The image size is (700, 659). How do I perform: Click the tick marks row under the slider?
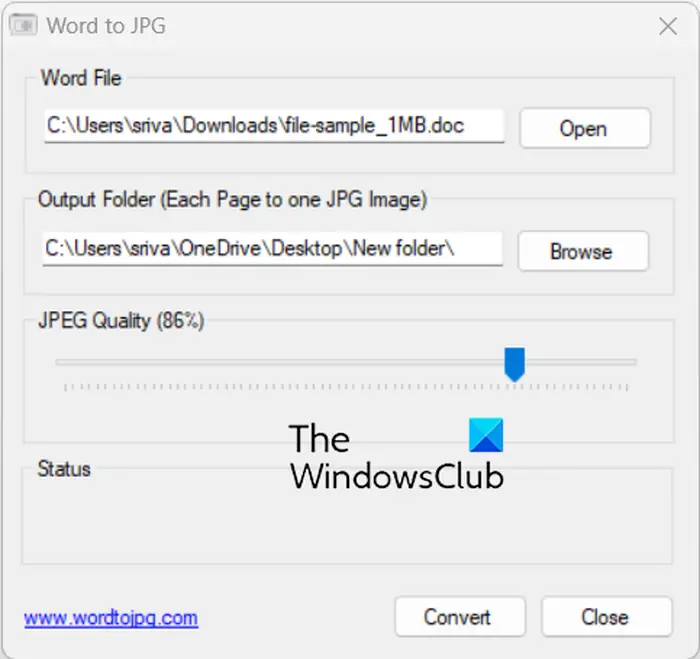pyautogui.click(x=346, y=387)
